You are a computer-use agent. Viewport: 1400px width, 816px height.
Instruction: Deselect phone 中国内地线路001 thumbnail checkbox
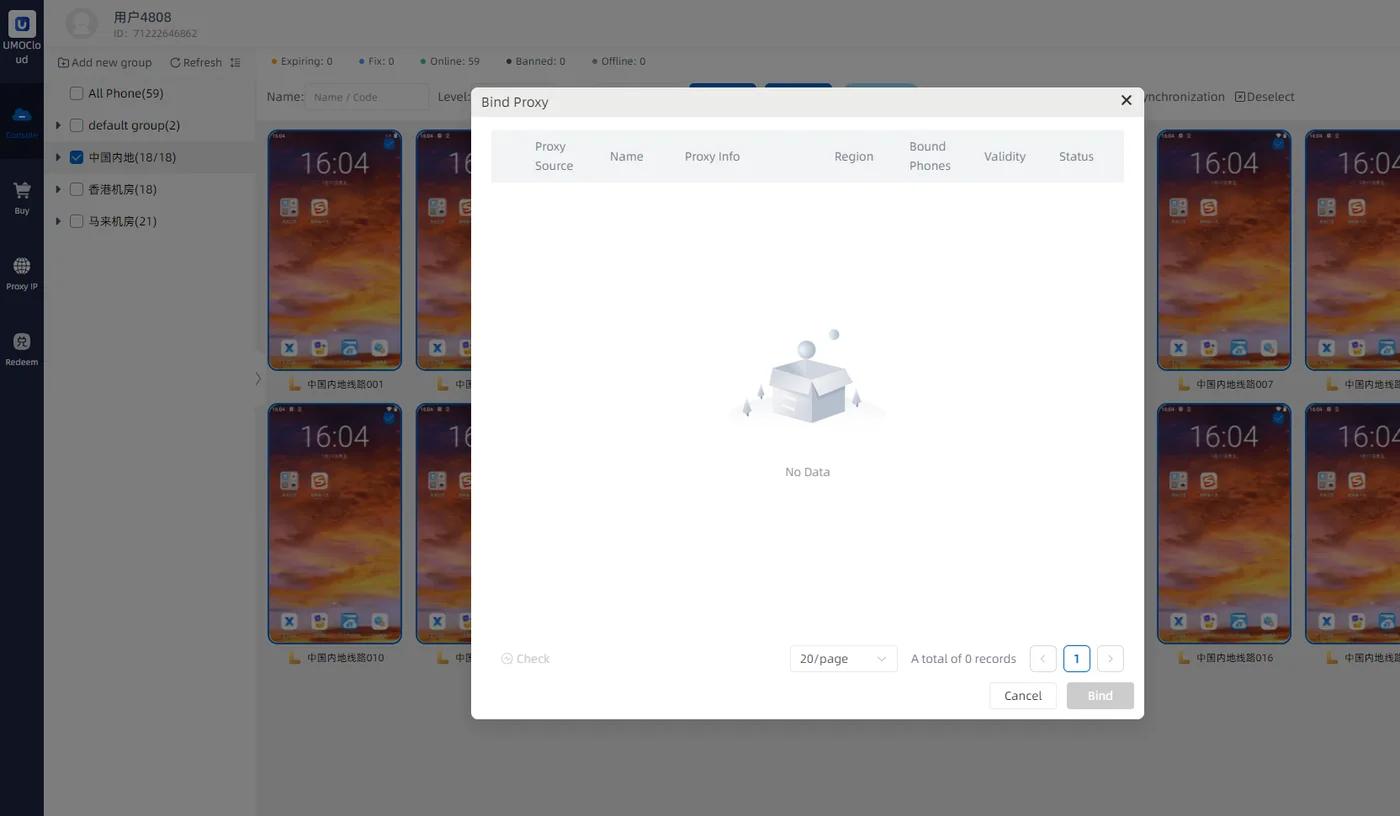click(389, 143)
